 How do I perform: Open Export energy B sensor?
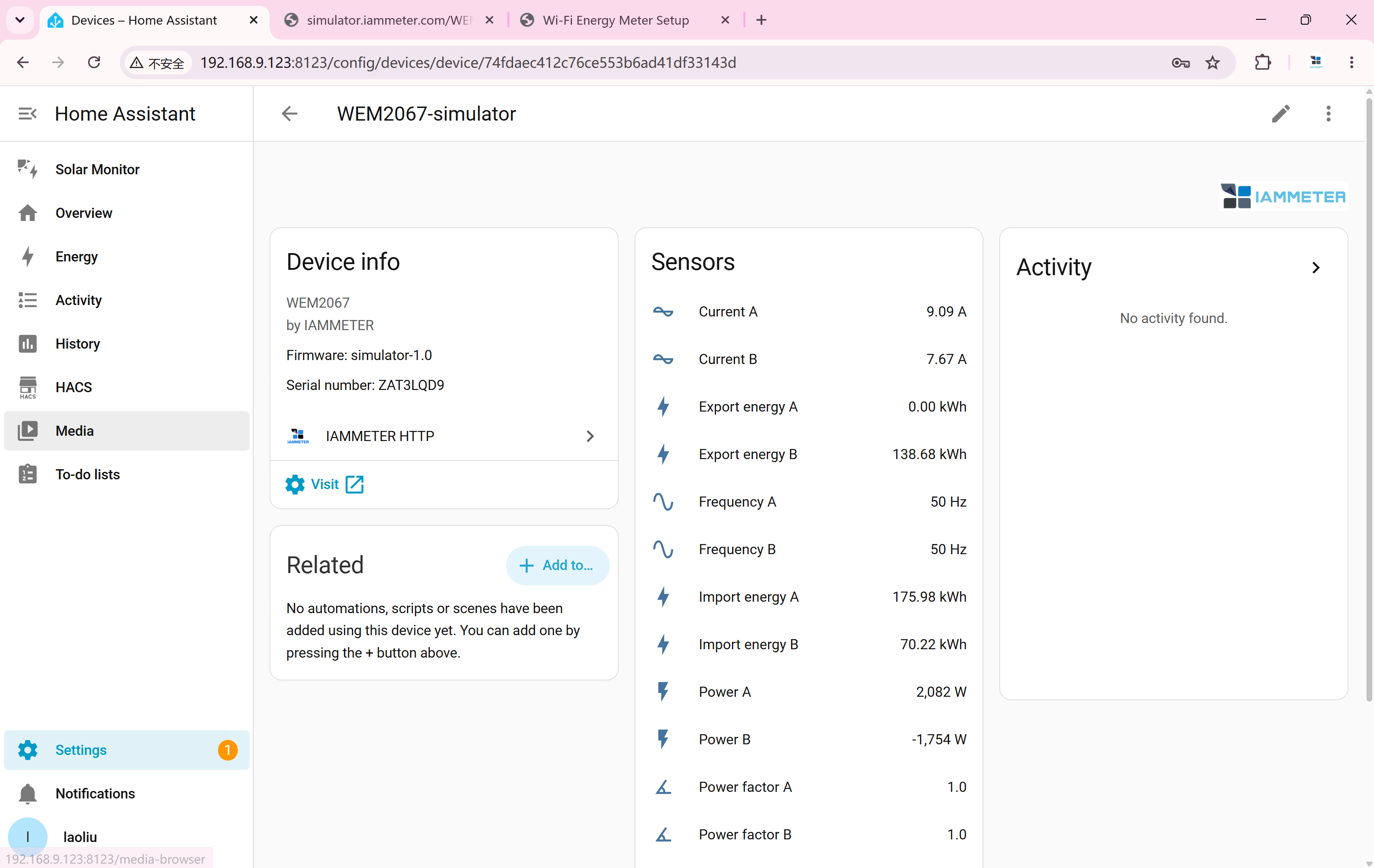[809, 454]
